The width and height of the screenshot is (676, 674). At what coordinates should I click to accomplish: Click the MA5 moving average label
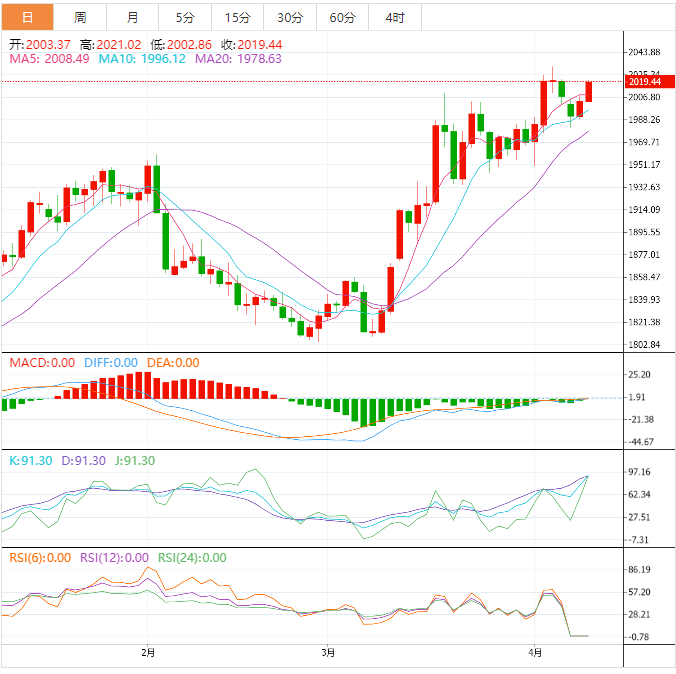49,59
